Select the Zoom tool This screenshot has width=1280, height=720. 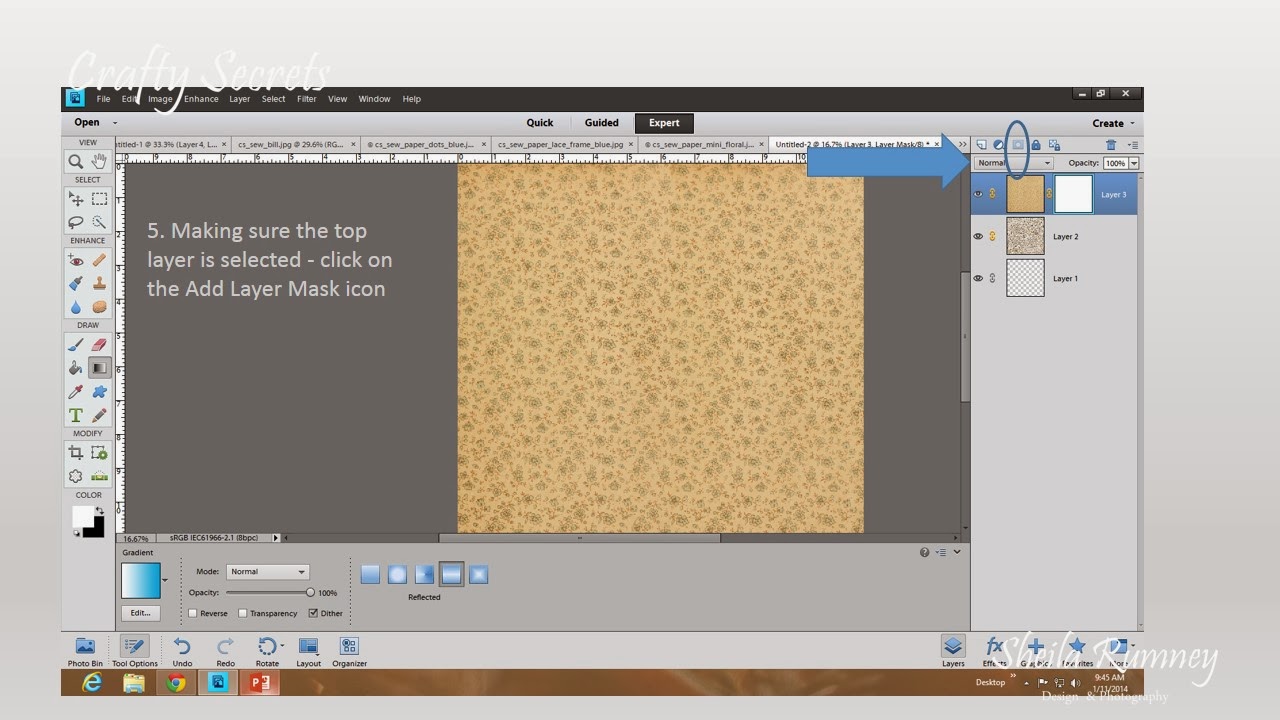(76, 161)
